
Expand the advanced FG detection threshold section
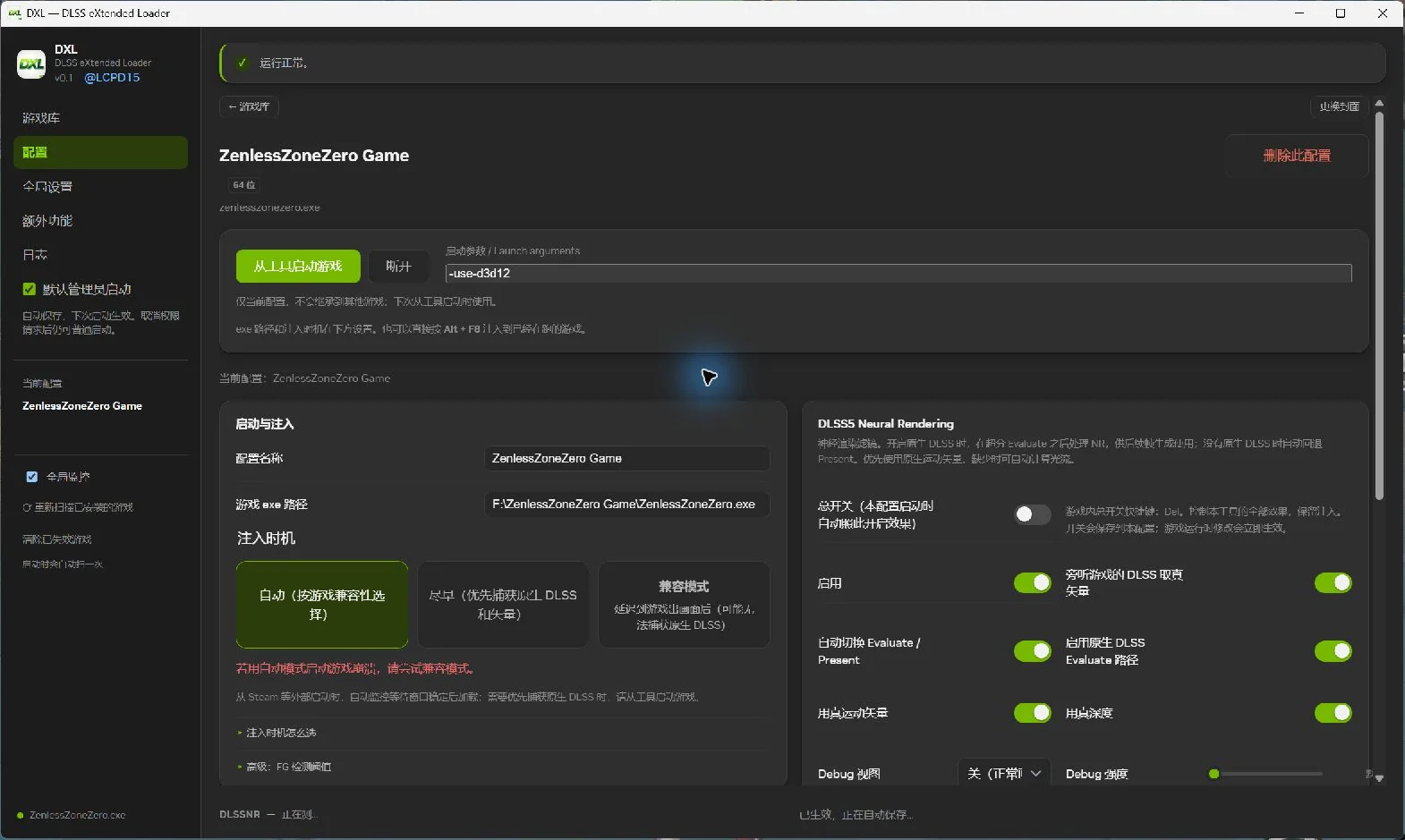coord(285,767)
